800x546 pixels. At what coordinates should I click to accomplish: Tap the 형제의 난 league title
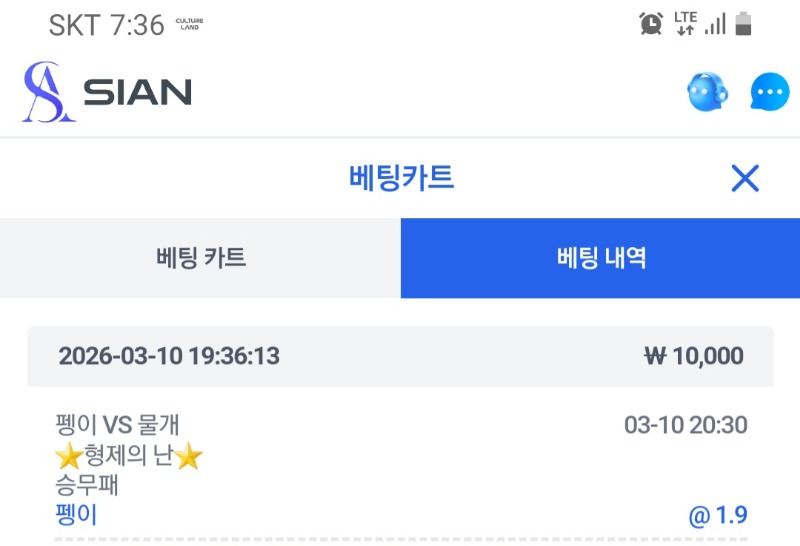coord(128,458)
